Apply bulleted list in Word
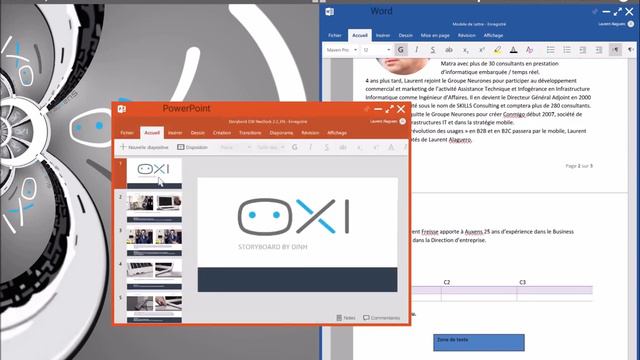 [x=551, y=50]
